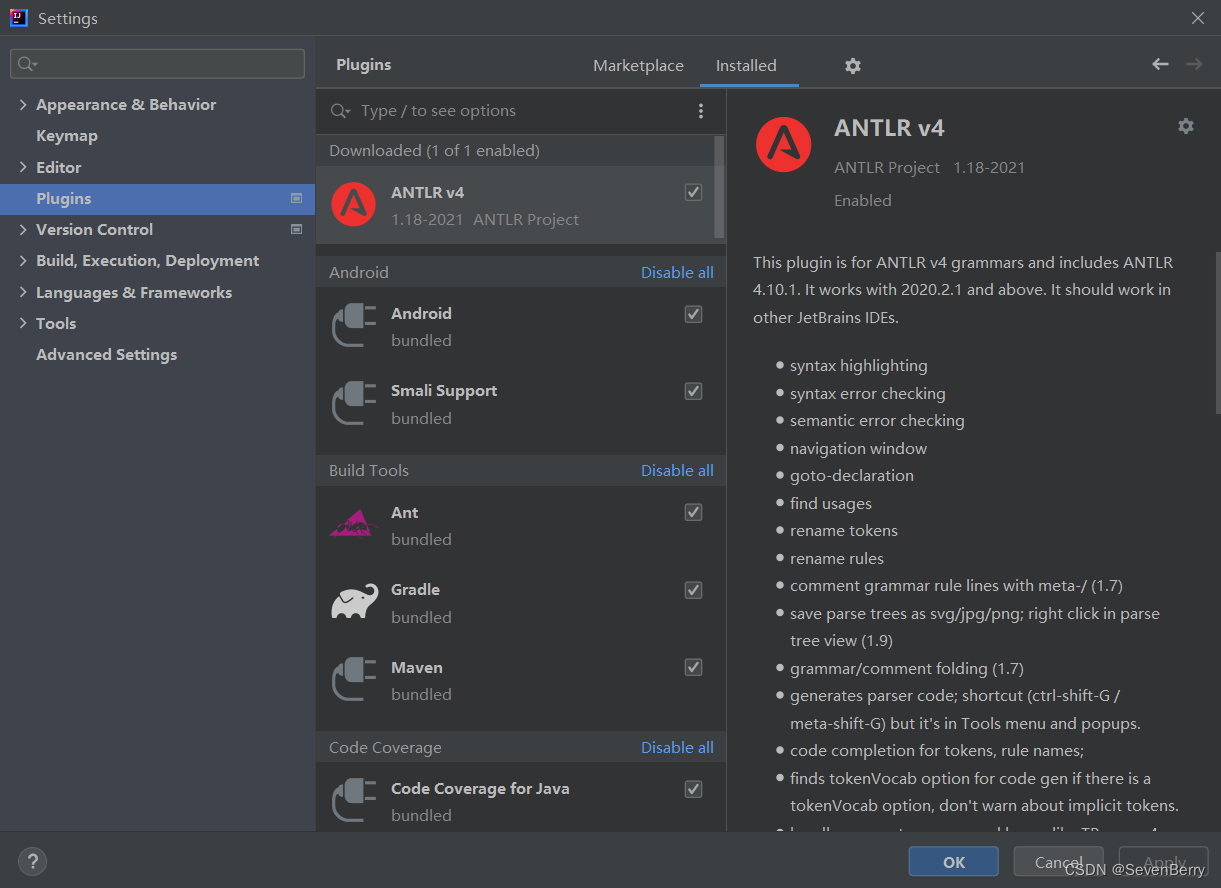Expand the Appearance & Behavior section
The height and width of the screenshot is (888, 1221).
pos(22,104)
